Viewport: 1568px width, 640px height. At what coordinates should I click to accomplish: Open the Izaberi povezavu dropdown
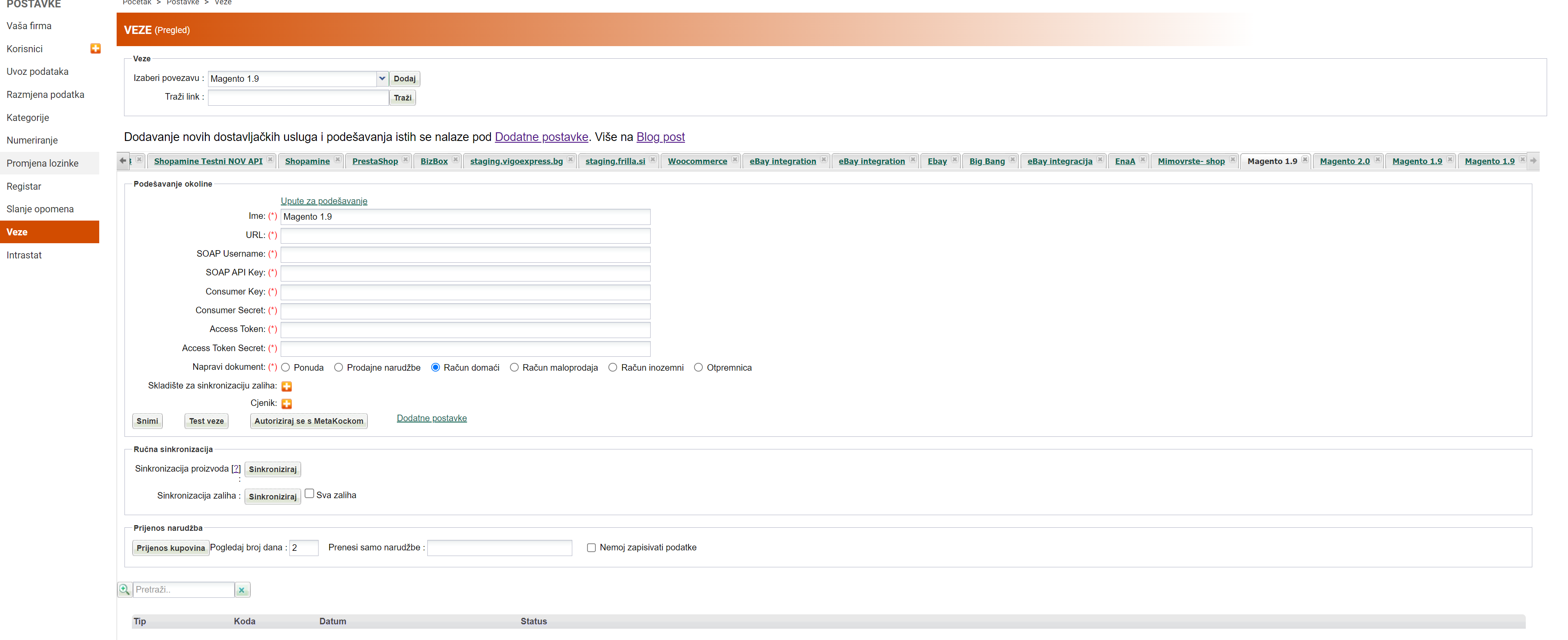pyautogui.click(x=382, y=78)
